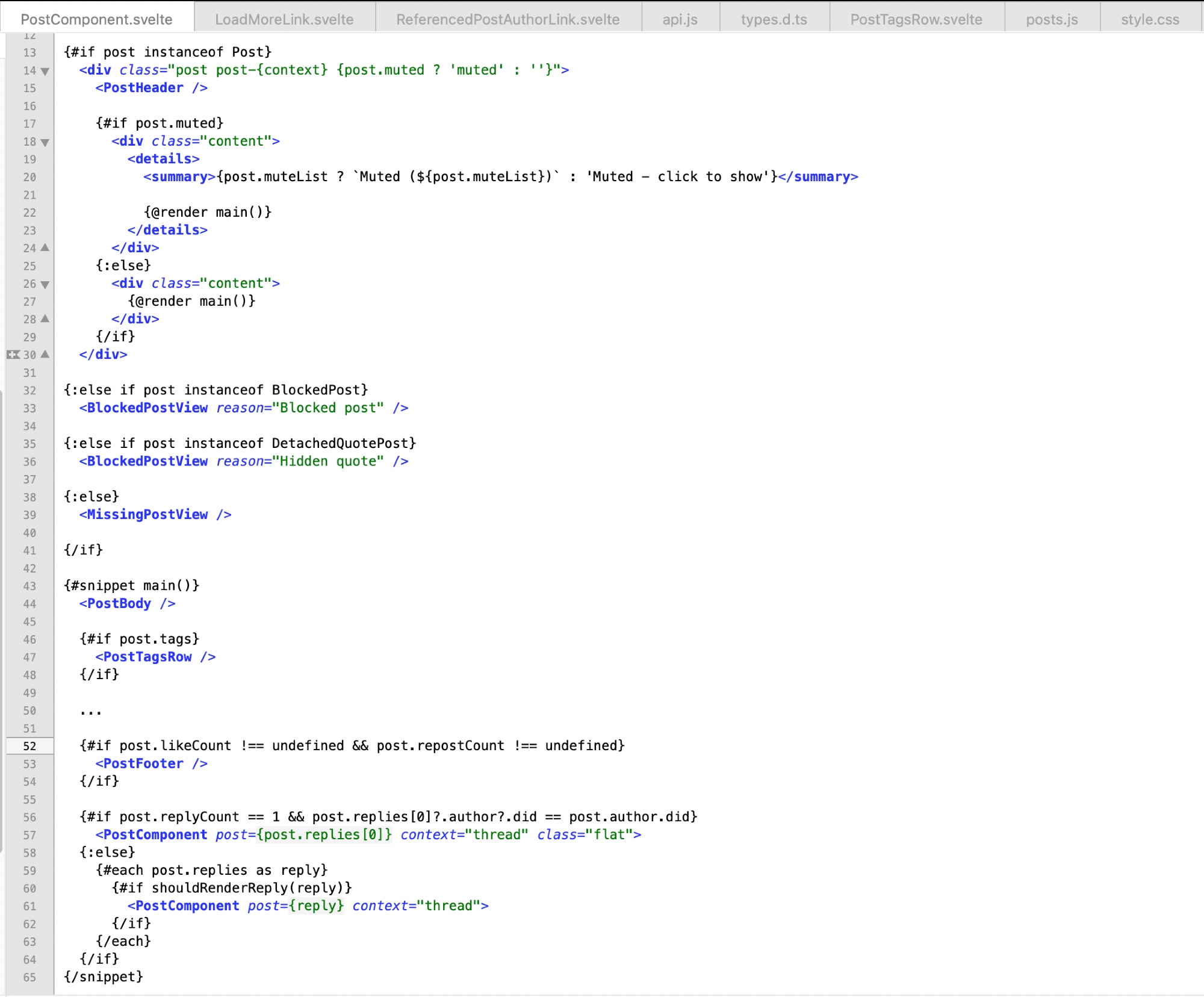
Task: Switch to the style.css tab
Action: tap(1149, 19)
